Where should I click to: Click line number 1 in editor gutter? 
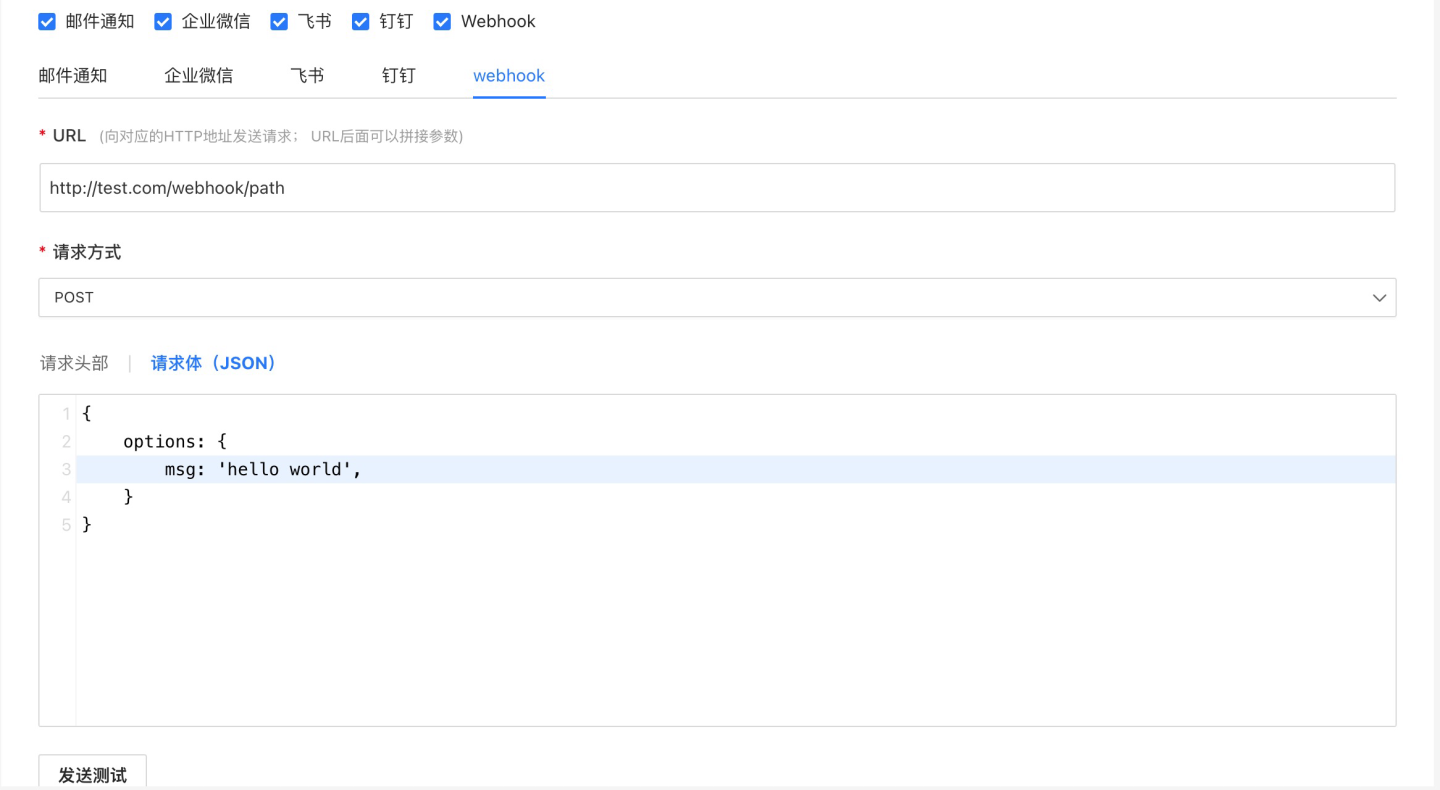tap(65, 414)
